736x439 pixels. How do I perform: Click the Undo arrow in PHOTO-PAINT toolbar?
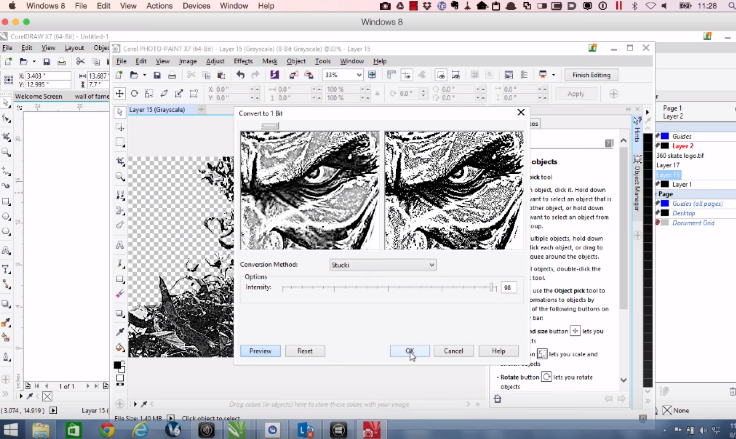pyautogui.click(x=240, y=75)
